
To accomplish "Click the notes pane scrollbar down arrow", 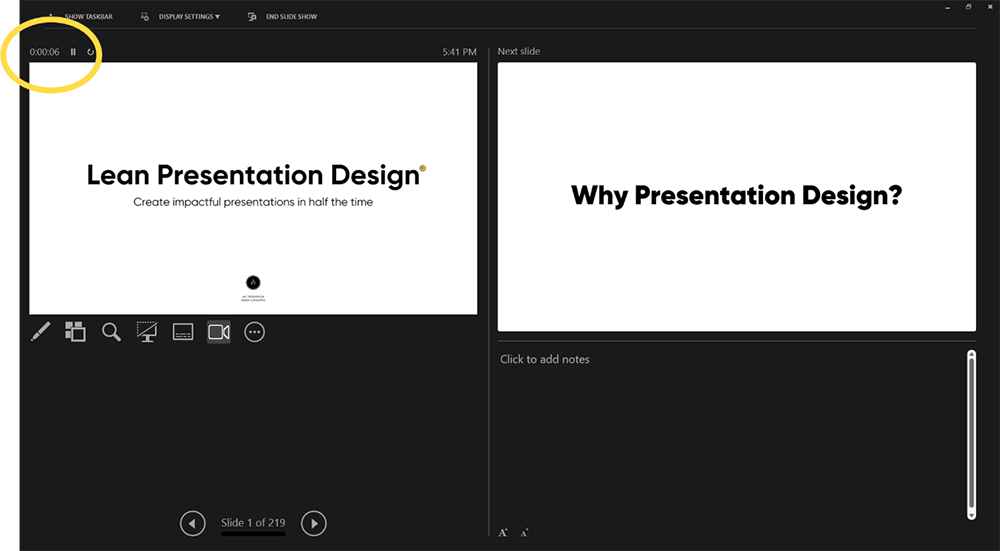I will click(x=971, y=515).
